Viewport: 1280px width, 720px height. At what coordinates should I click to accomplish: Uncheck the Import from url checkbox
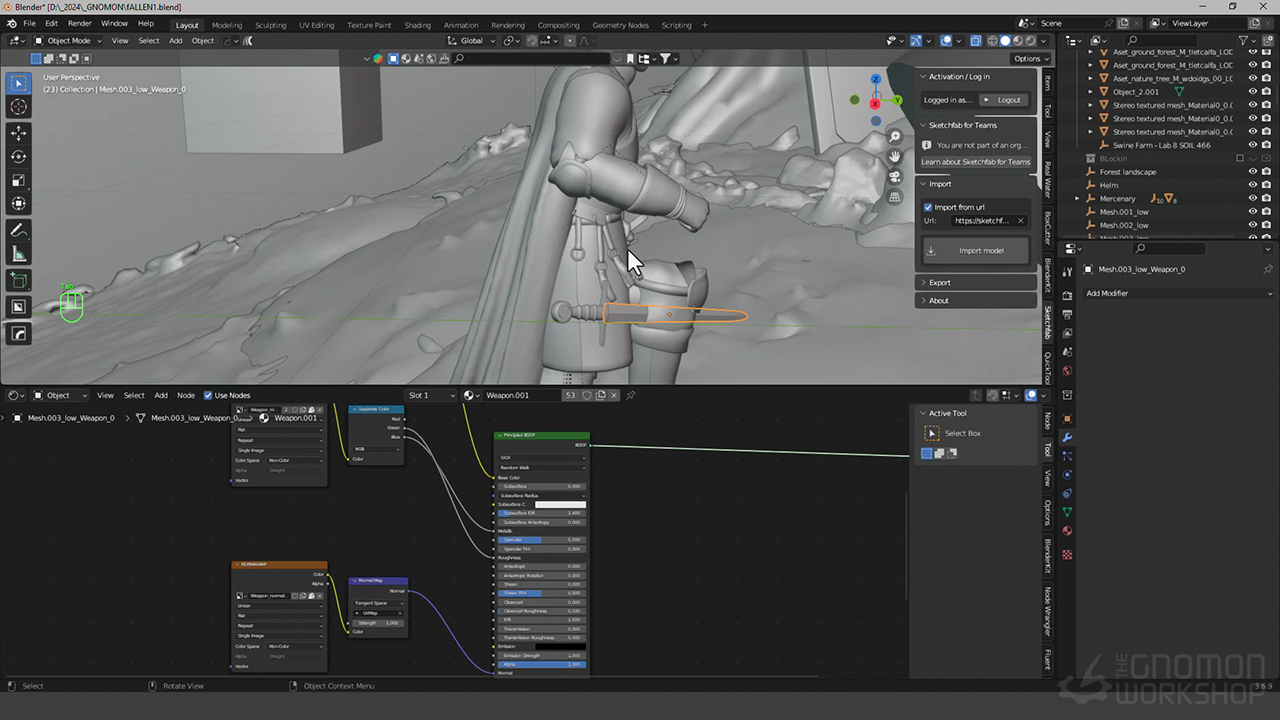point(928,207)
